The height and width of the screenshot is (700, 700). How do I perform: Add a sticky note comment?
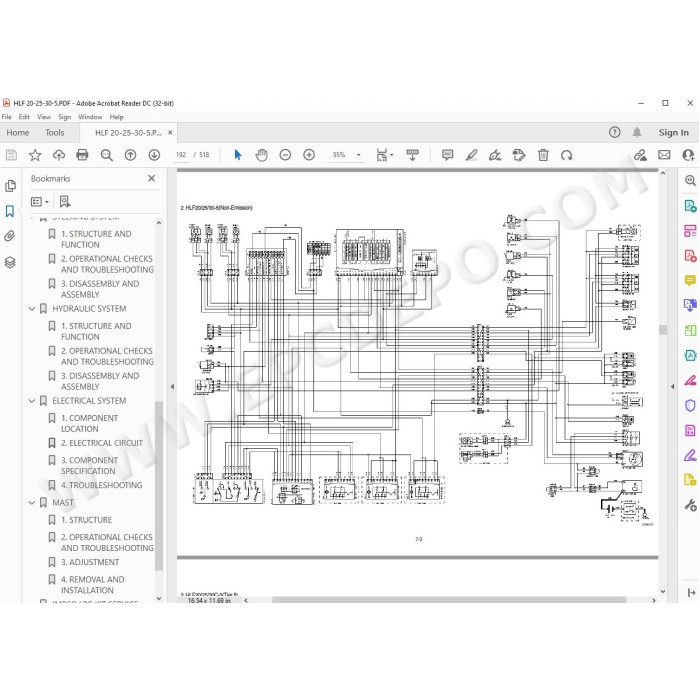coord(447,155)
